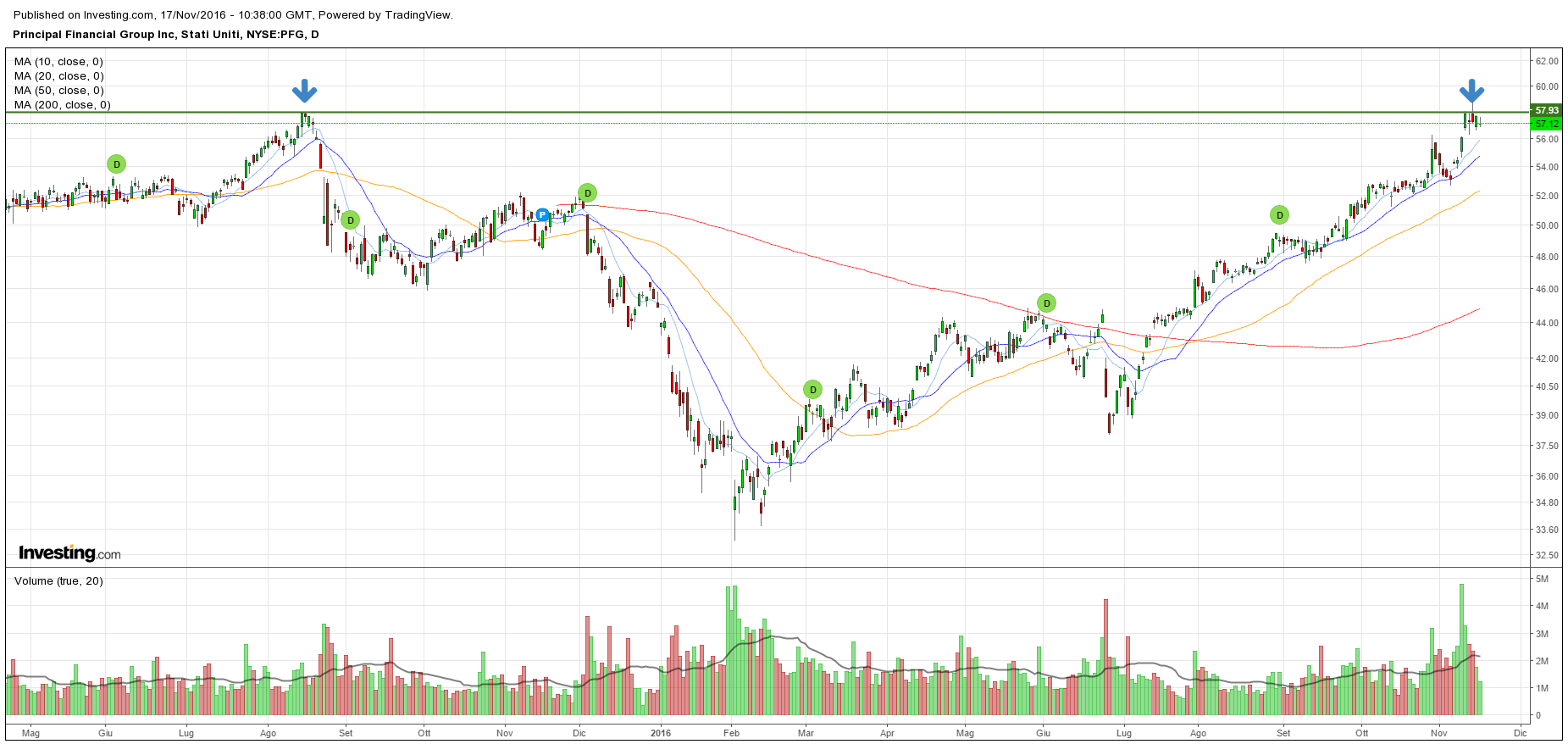Select the MA (10, close, 0) indicator label
Image resolution: width=1568 pixels, height=744 pixels.
point(58,62)
